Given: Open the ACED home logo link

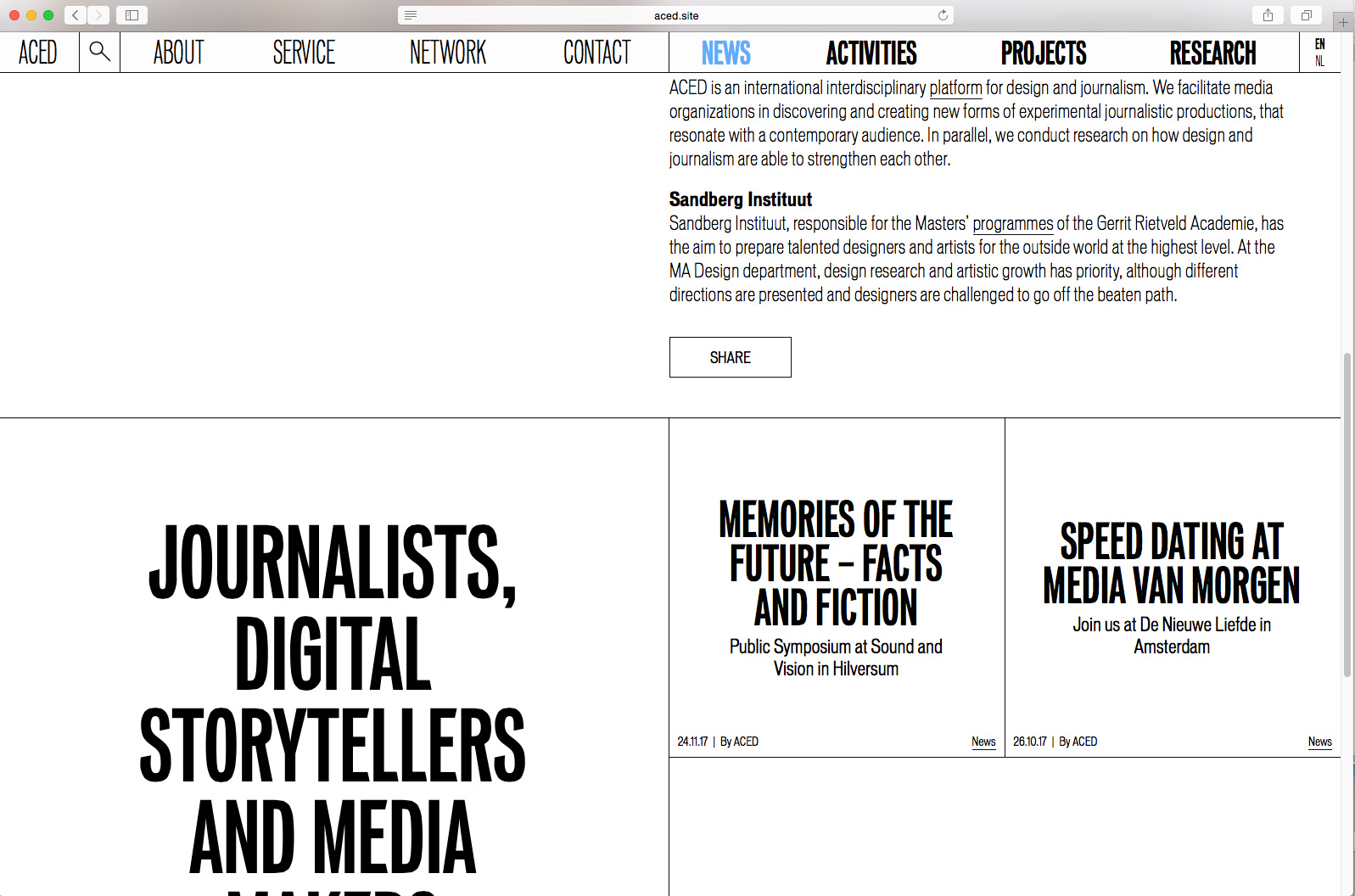Looking at the screenshot, I should coord(38,53).
